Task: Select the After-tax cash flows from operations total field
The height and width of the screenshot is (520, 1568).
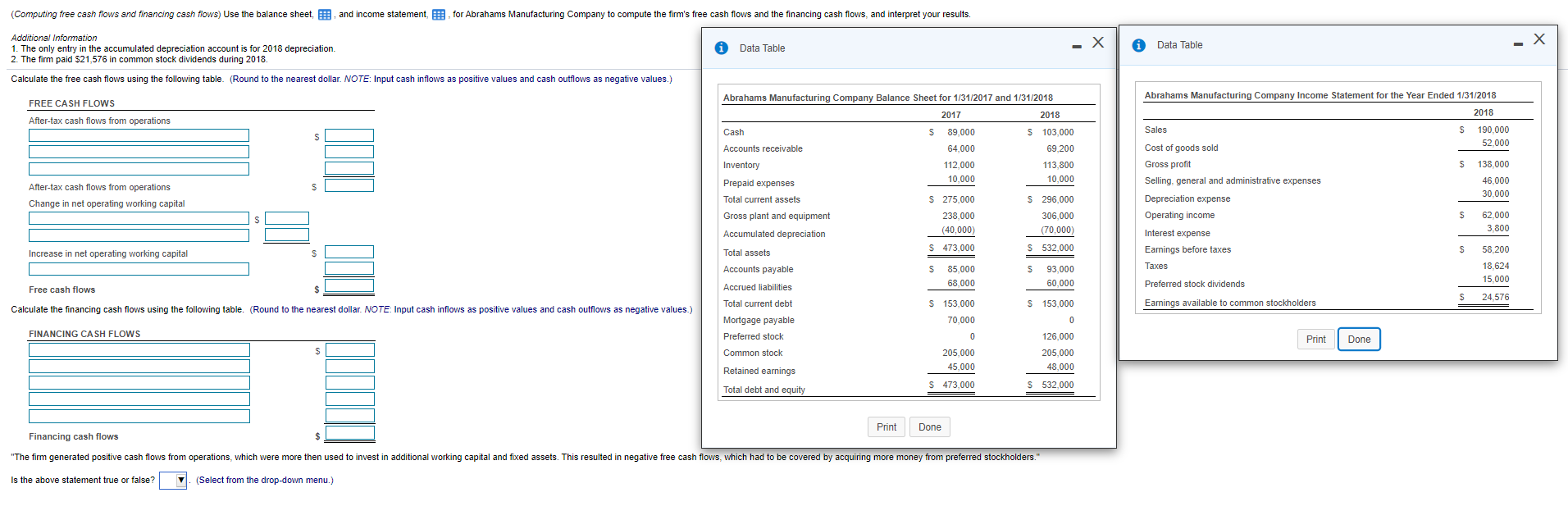Action: [349, 185]
